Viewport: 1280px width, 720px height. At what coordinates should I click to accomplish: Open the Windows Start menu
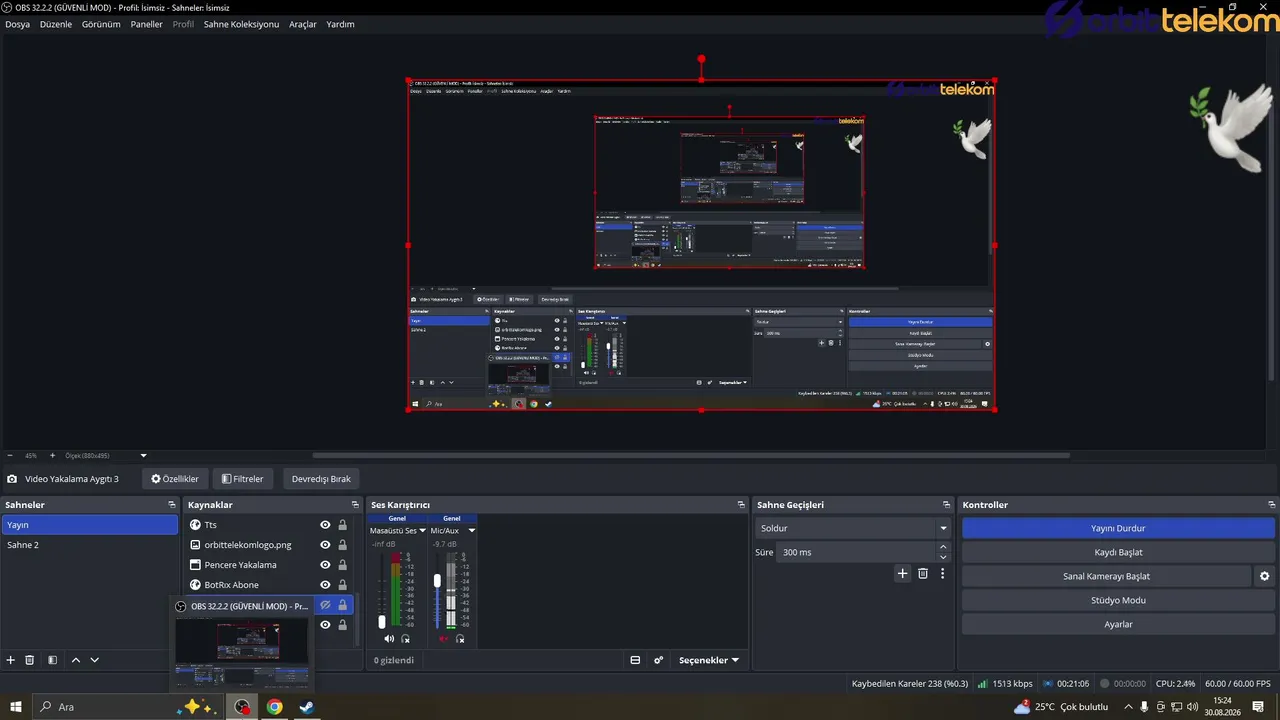pyautogui.click(x=16, y=707)
